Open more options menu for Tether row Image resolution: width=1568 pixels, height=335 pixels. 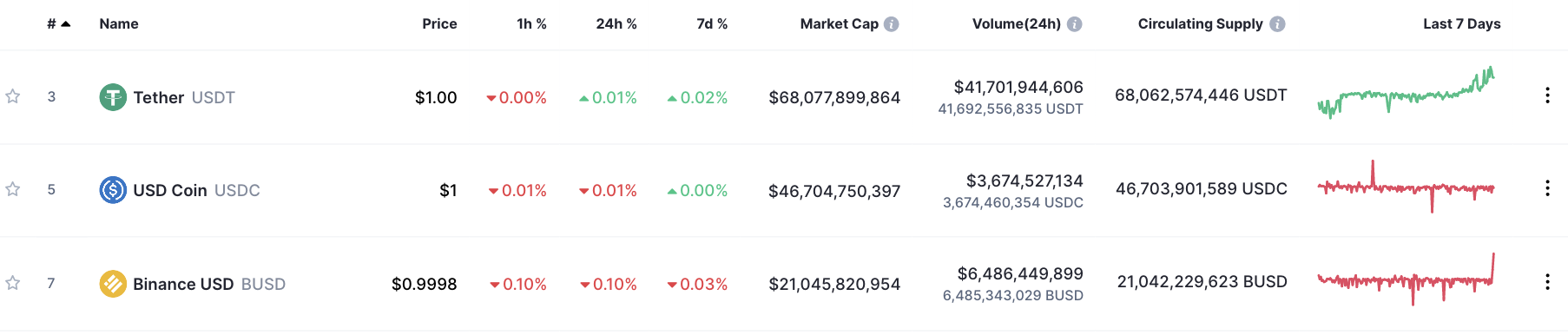[1547, 95]
